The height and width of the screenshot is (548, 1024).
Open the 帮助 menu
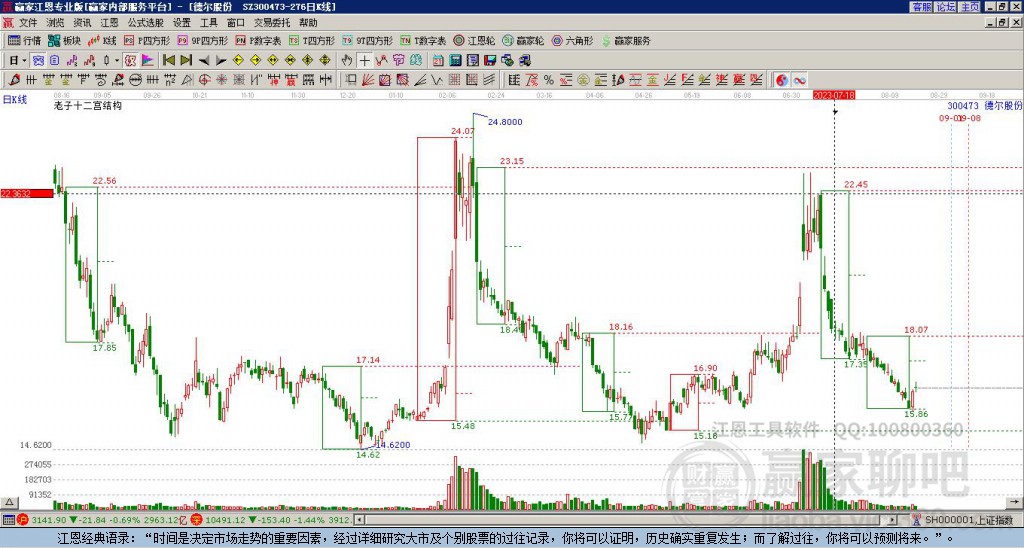point(308,23)
